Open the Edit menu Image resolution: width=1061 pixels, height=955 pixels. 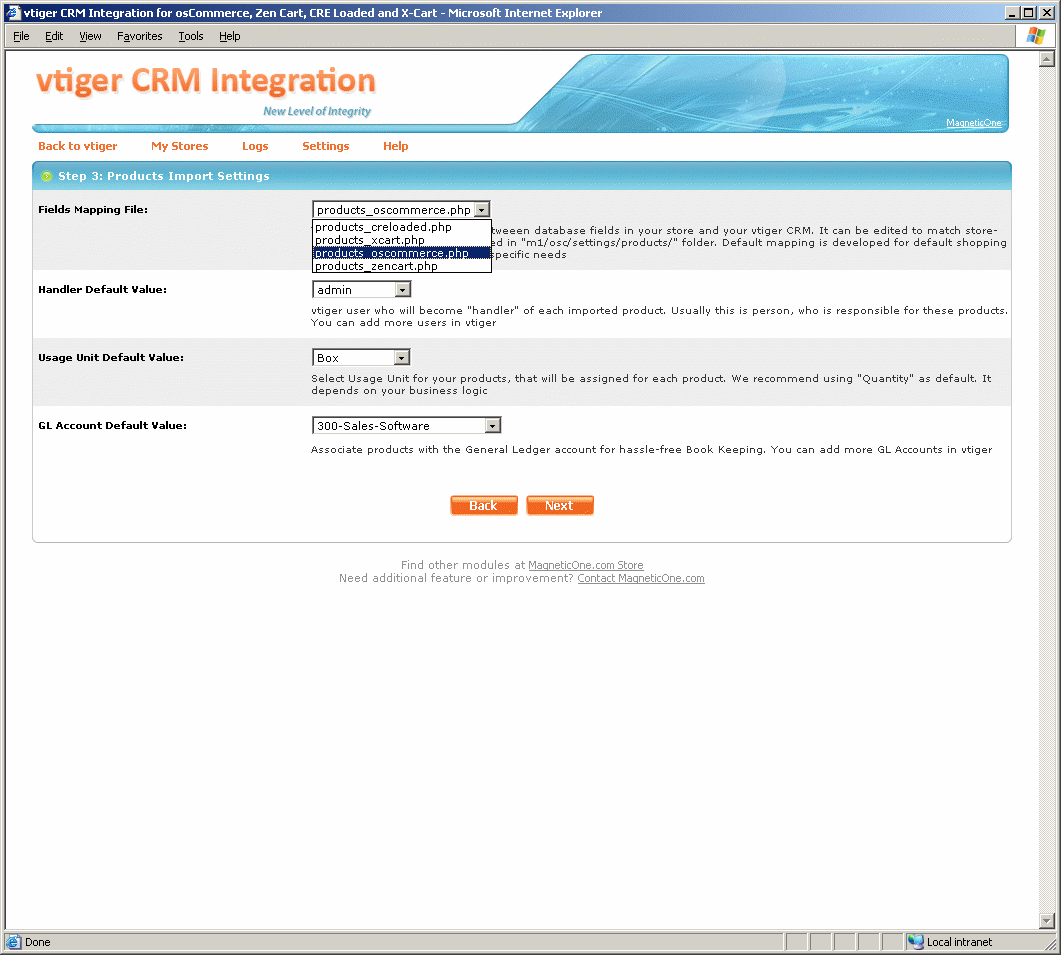pos(54,36)
